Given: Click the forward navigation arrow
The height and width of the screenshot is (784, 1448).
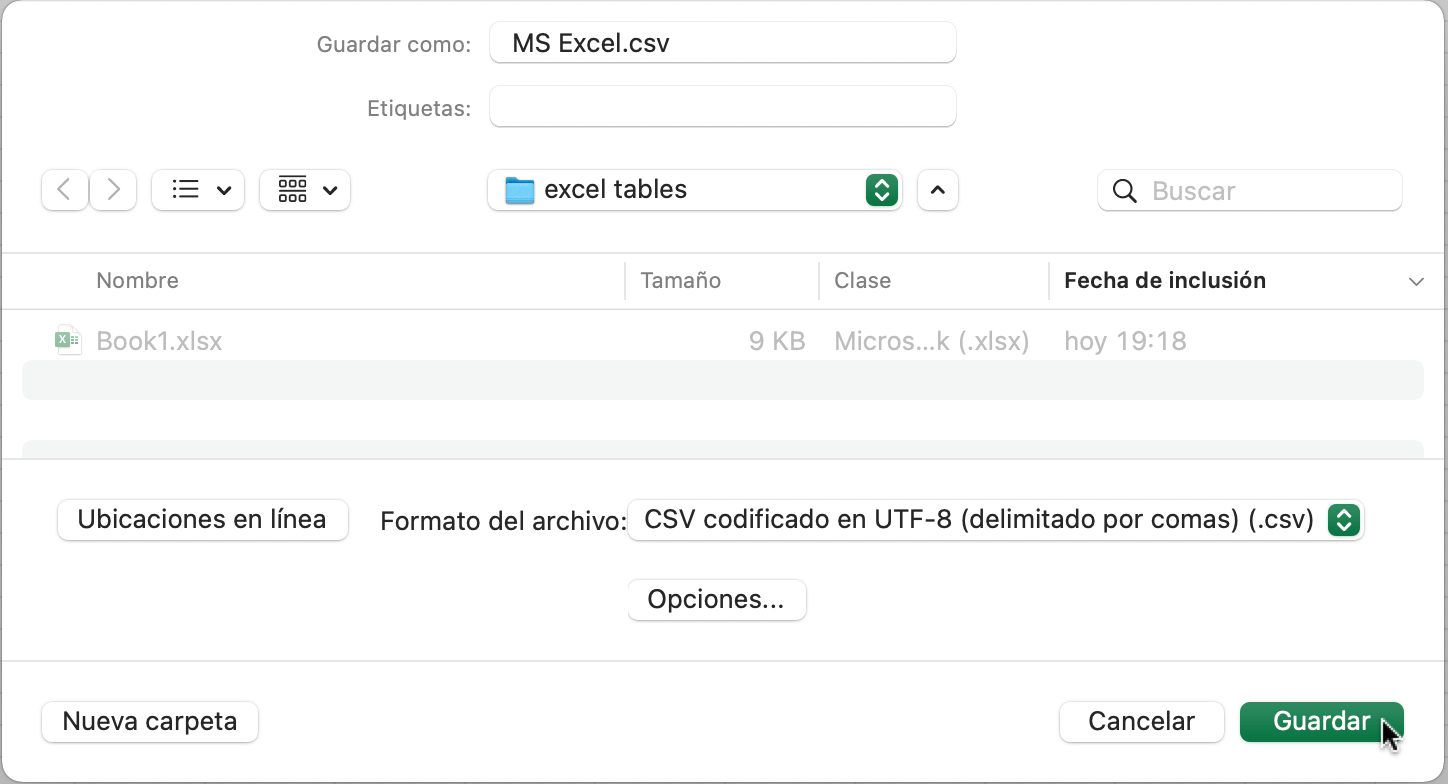Looking at the screenshot, I should tap(113, 189).
